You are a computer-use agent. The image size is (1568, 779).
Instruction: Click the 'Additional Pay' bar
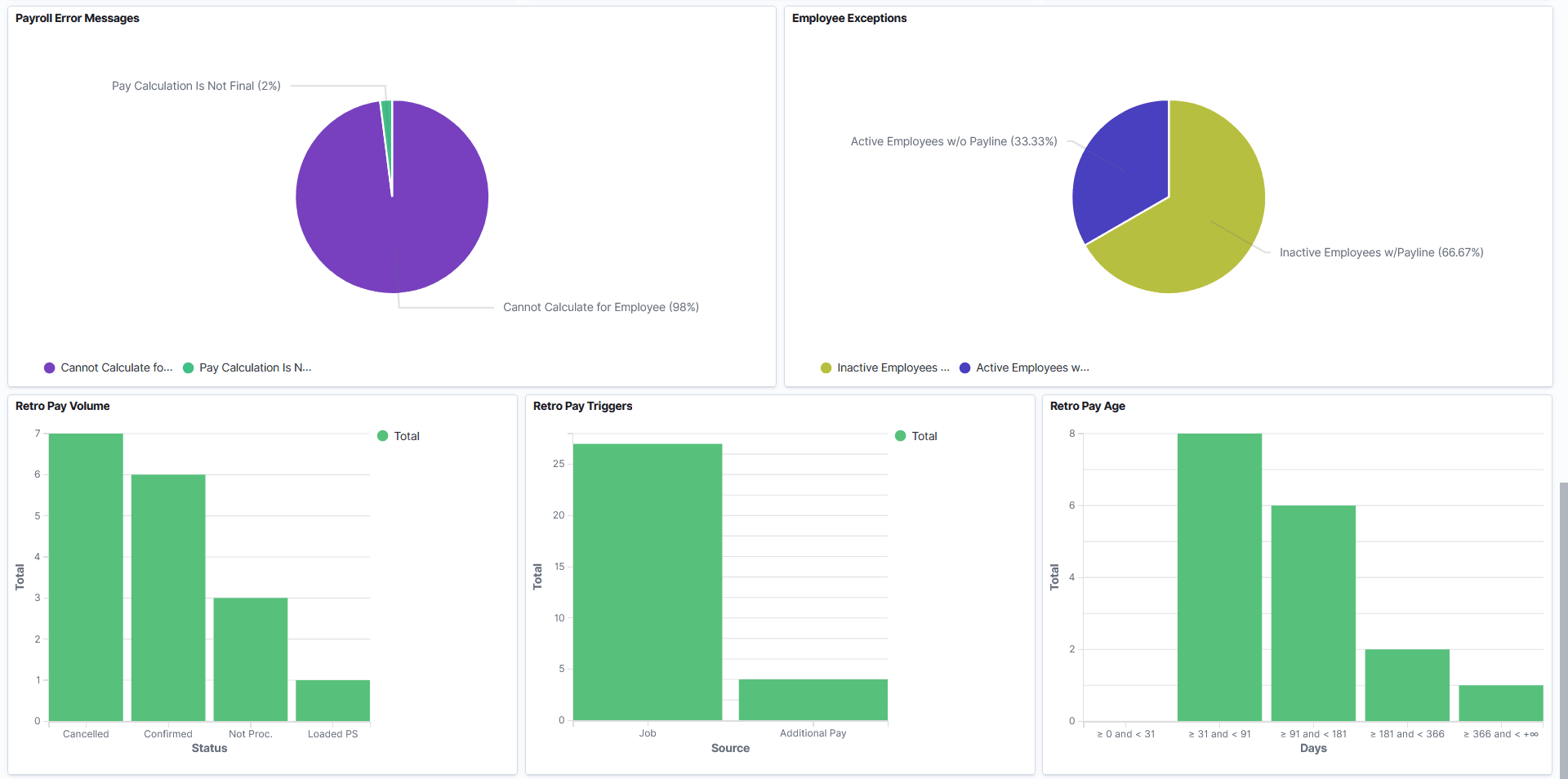[x=813, y=701]
